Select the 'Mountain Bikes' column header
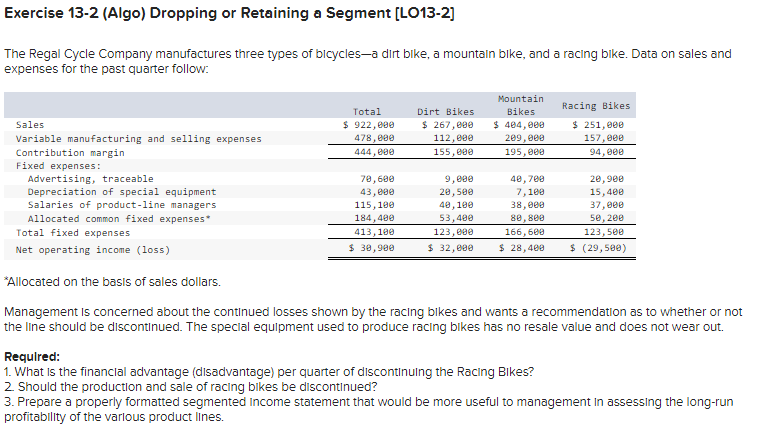This screenshot has height=437, width=769. pos(520,105)
